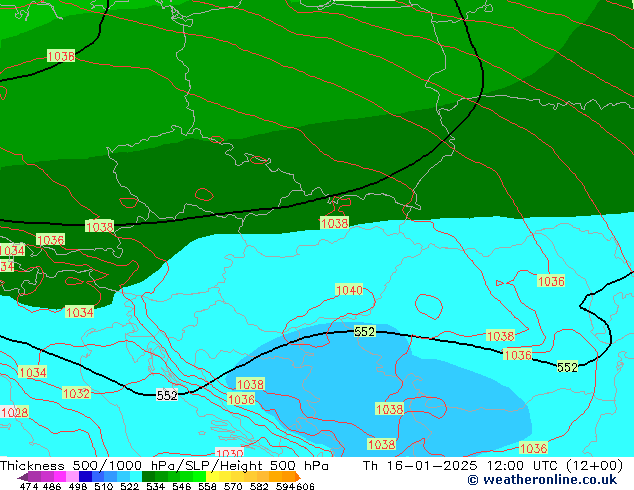
Task: Select the 1032 pressure contour label
Action: 76,393
